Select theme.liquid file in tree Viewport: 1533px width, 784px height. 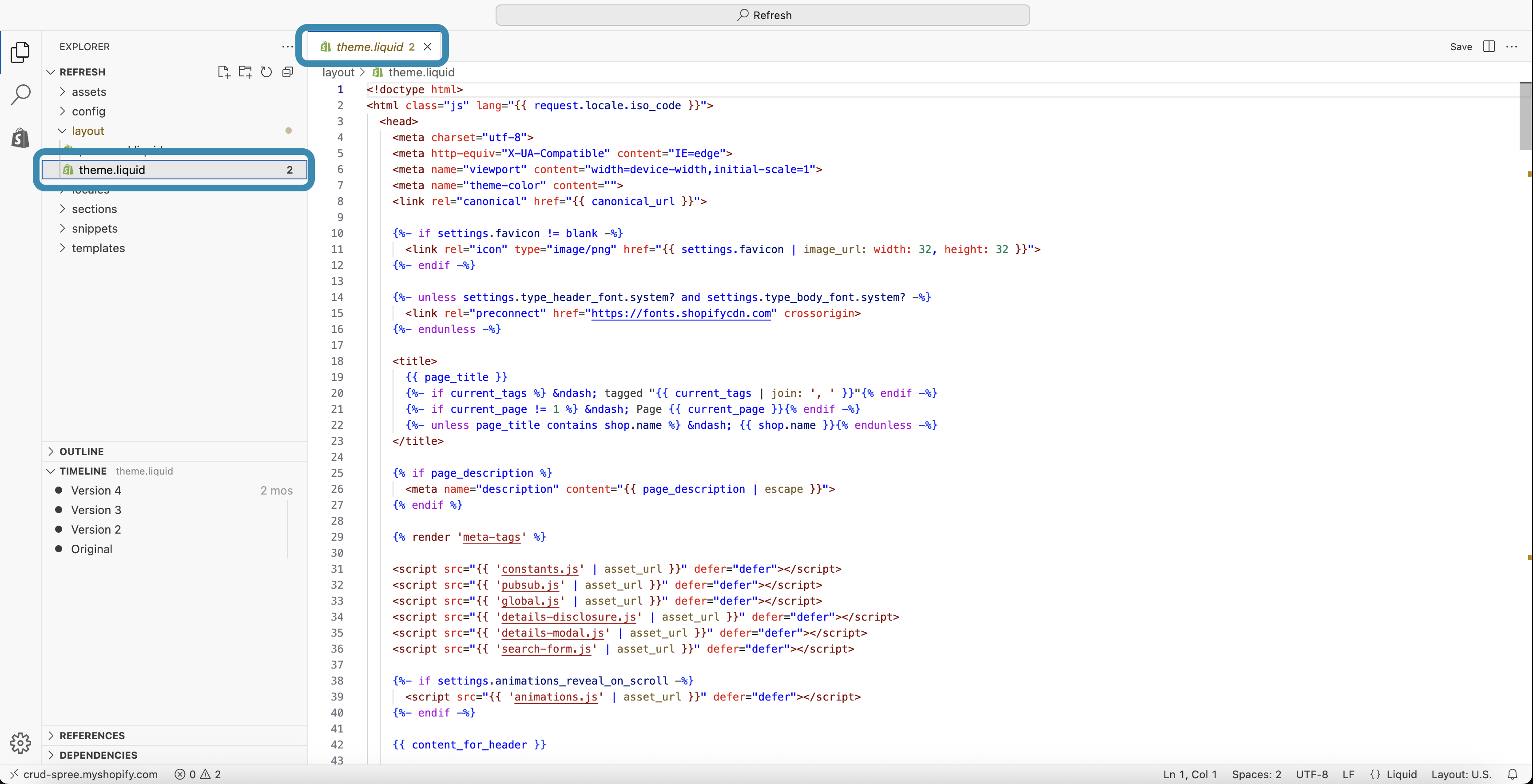point(174,170)
